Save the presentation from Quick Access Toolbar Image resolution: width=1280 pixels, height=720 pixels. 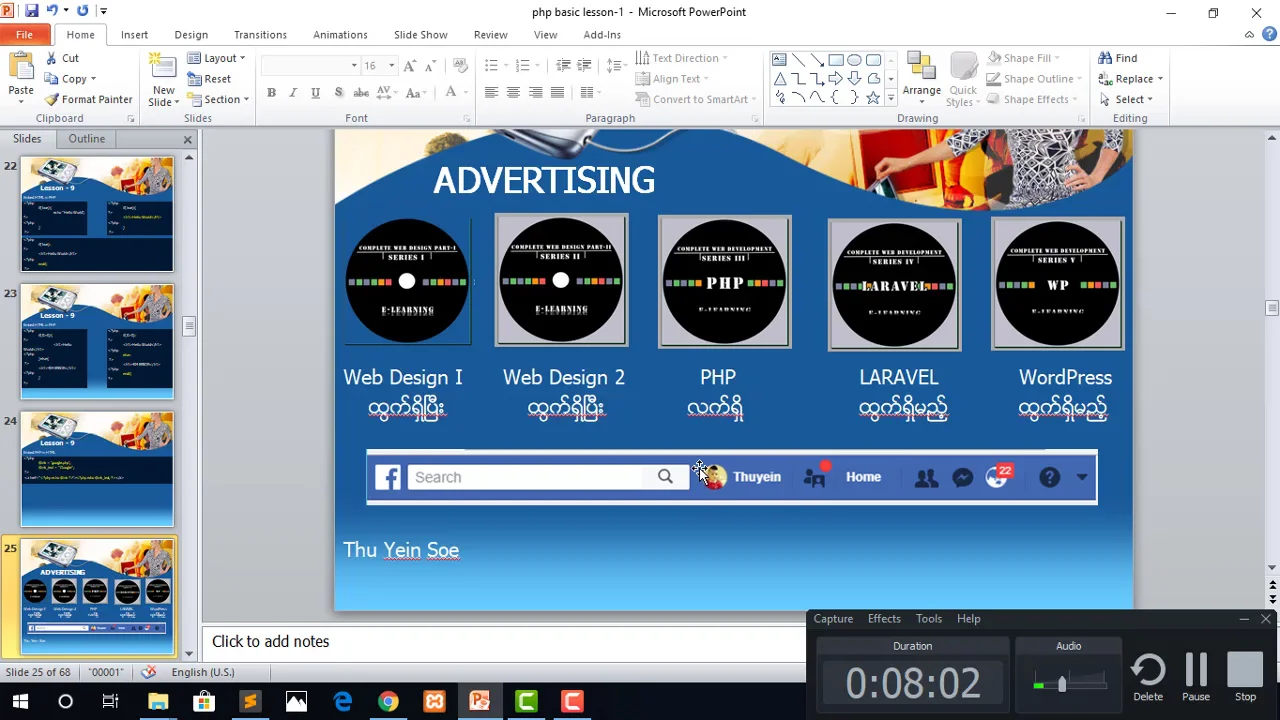click(x=32, y=11)
